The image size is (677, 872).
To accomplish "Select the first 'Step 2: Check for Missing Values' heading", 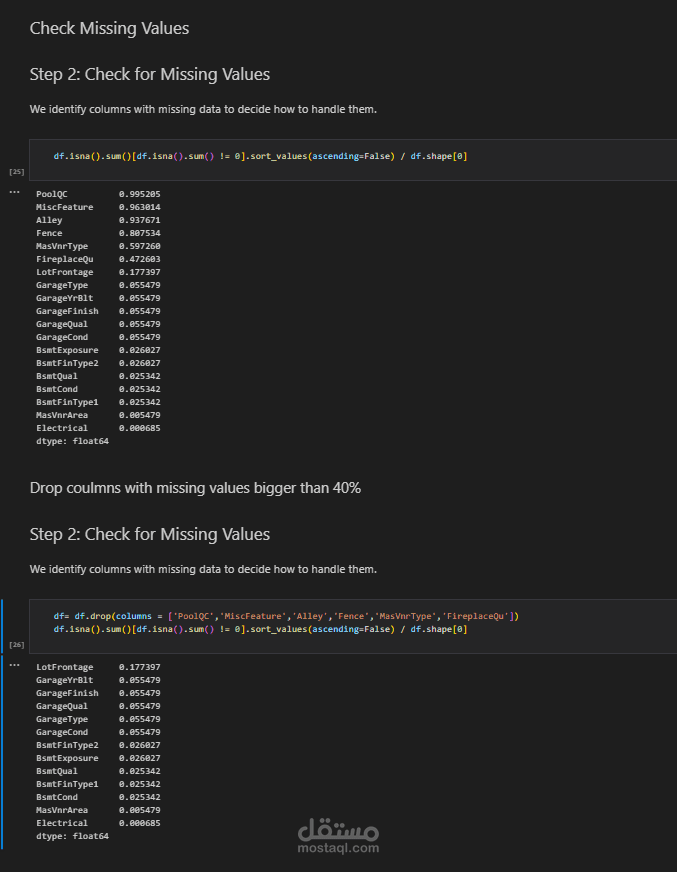I will click(x=150, y=74).
